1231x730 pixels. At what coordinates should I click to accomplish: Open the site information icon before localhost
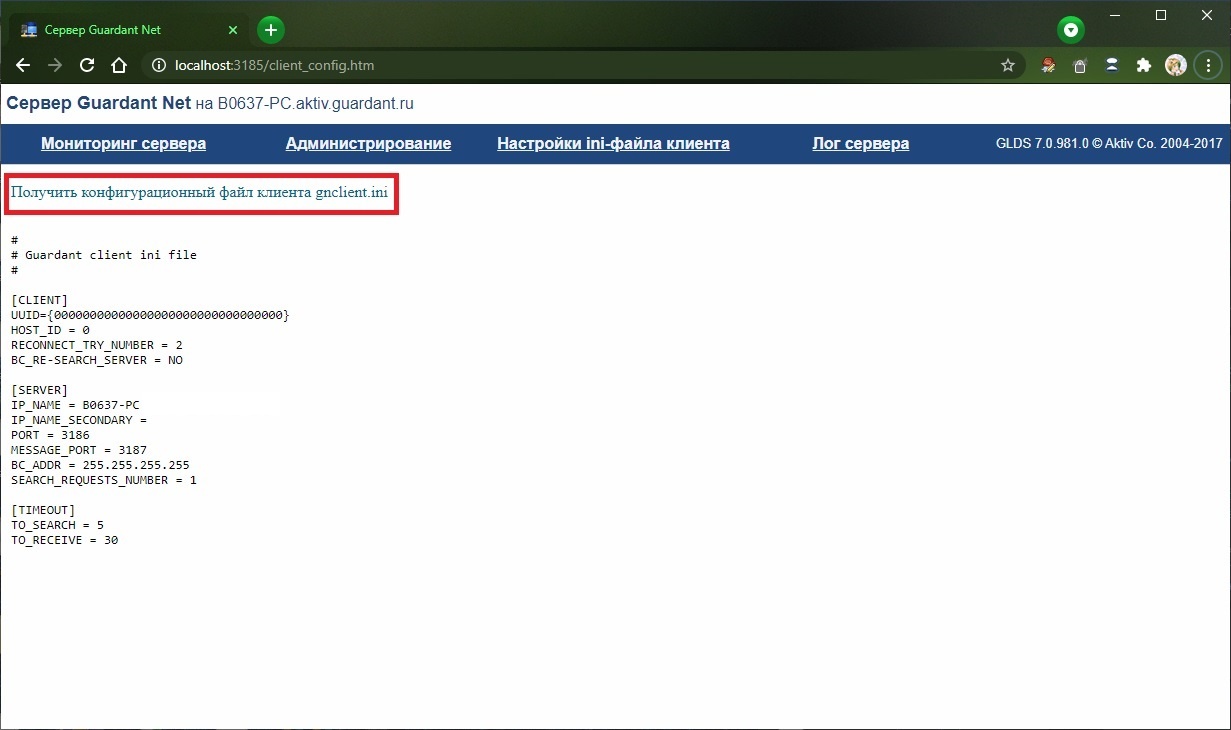coord(157,66)
